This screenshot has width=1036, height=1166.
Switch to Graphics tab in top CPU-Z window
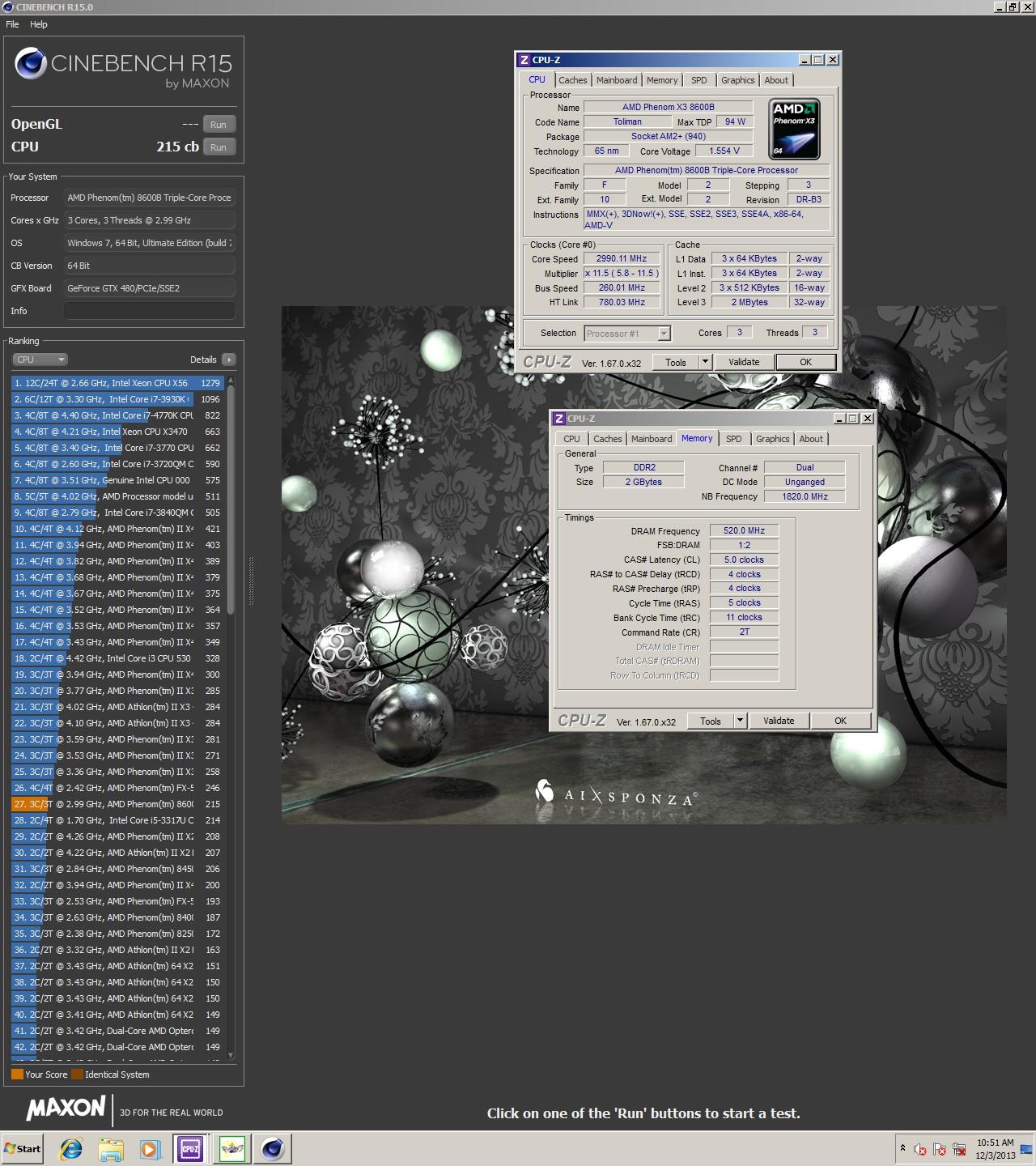[x=738, y=80]
